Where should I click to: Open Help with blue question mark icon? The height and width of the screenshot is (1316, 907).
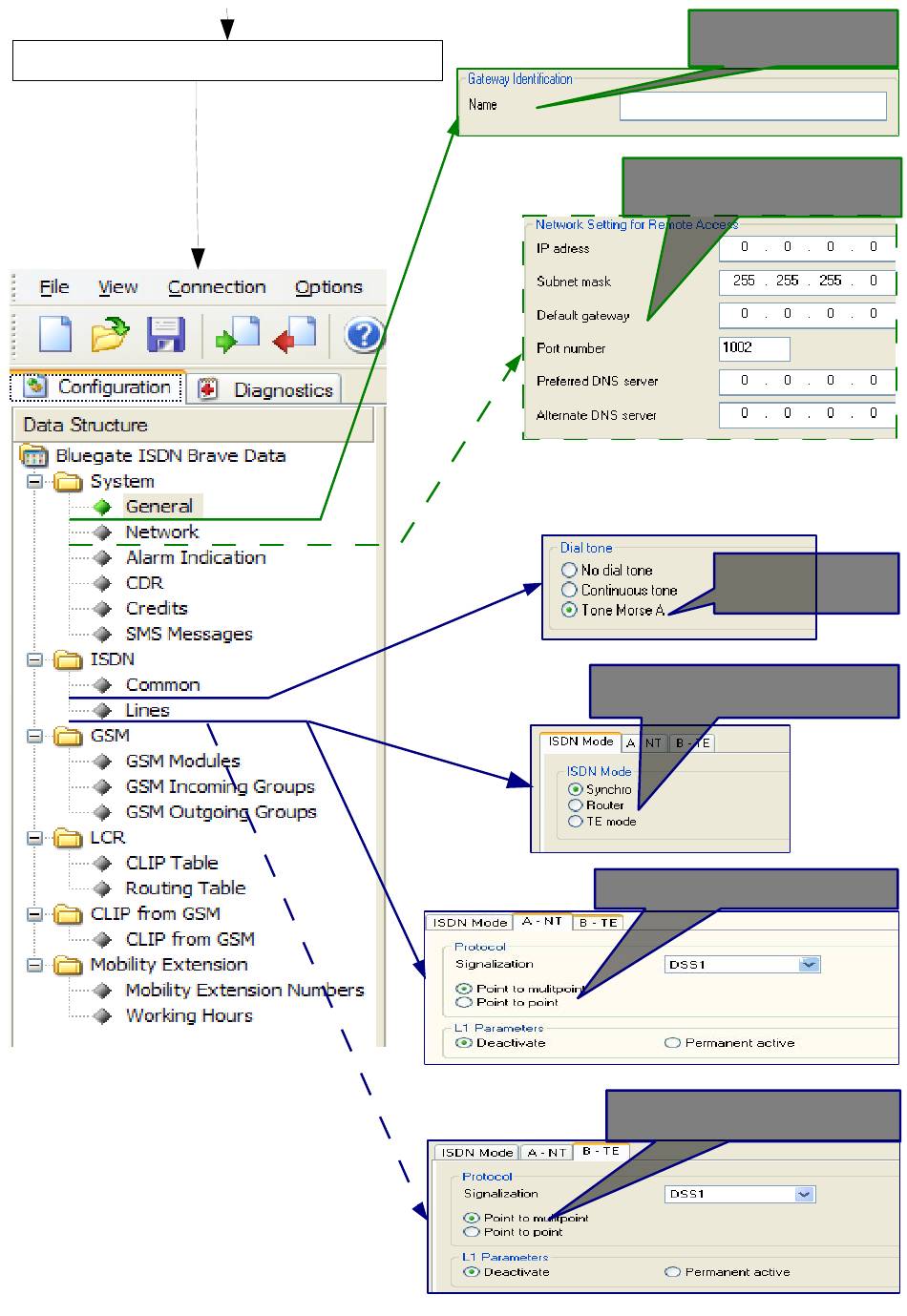(x=364, y=336)
